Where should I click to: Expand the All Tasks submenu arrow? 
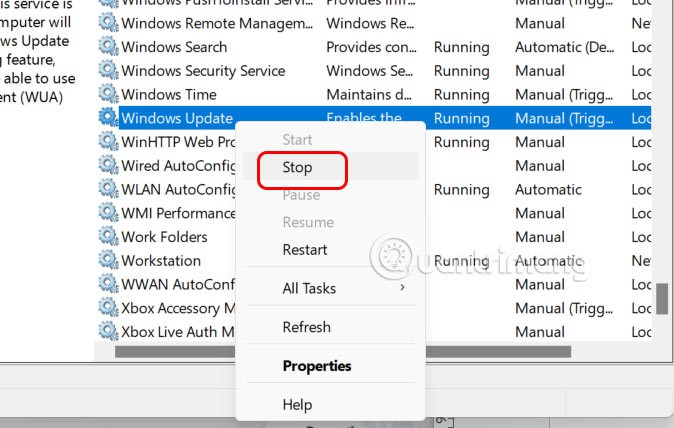coord(403,288)
